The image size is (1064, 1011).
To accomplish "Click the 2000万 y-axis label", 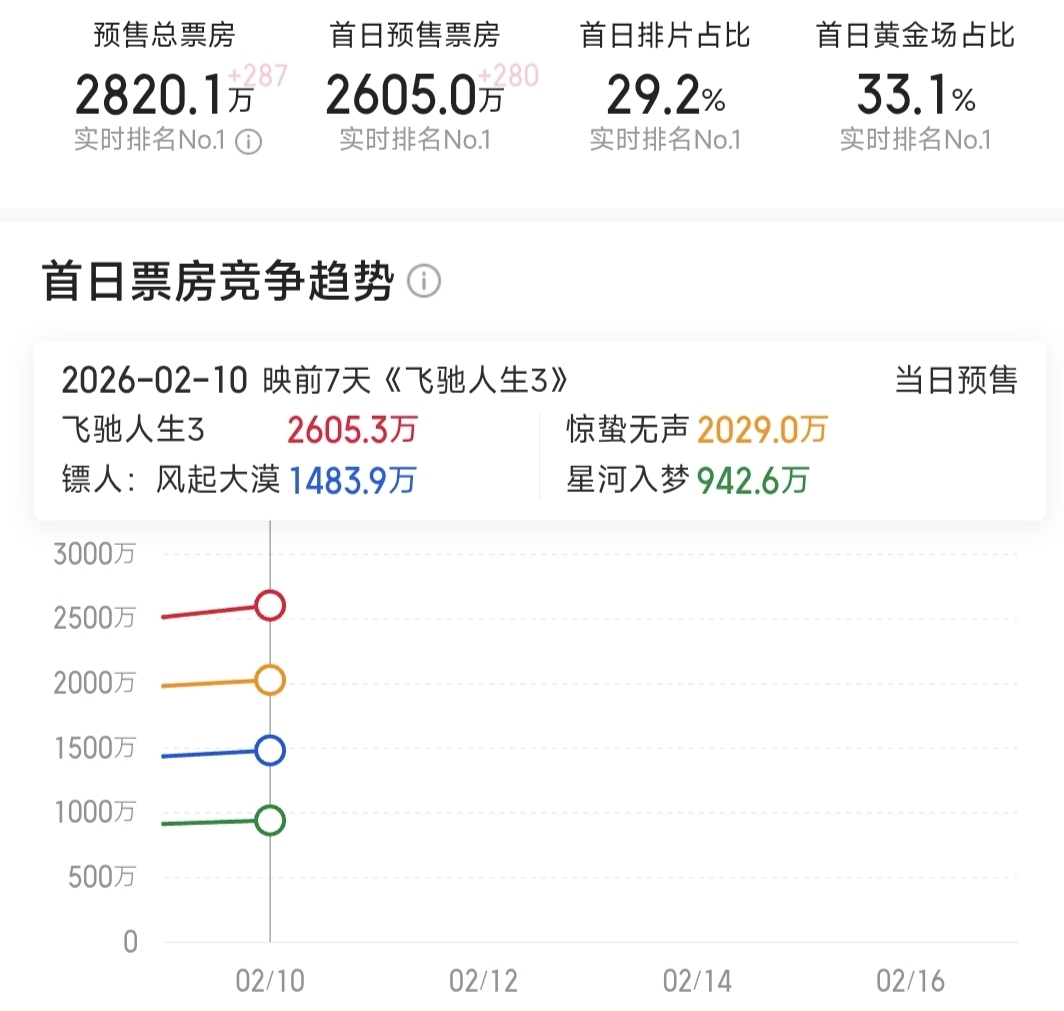I will click(94, 683).
